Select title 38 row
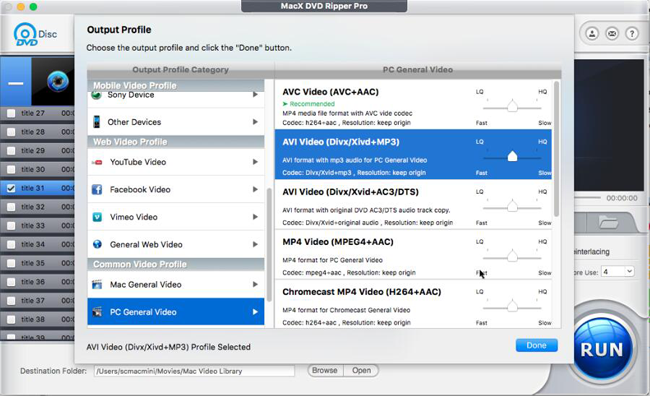This screenshot has width=650, height=396. click(x=37, y=319)
